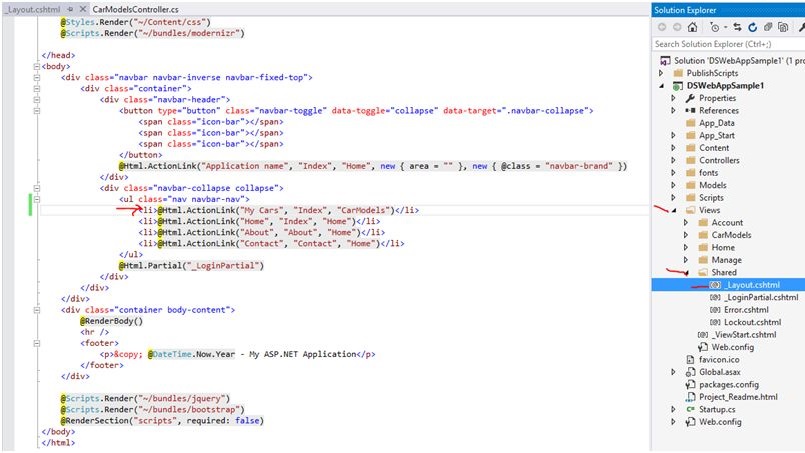Click Sync with Active Document icon
The height and width of the screenshot is (453, 805).
[737, 27]
